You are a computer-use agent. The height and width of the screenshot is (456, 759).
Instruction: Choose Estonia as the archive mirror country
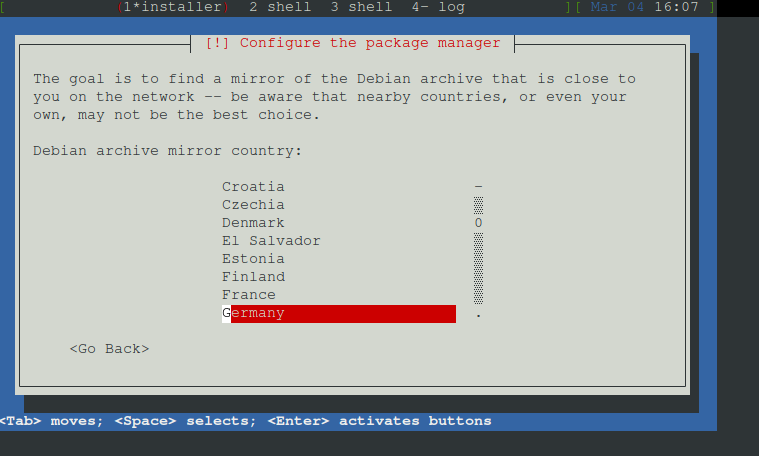(x=253, y=258)
